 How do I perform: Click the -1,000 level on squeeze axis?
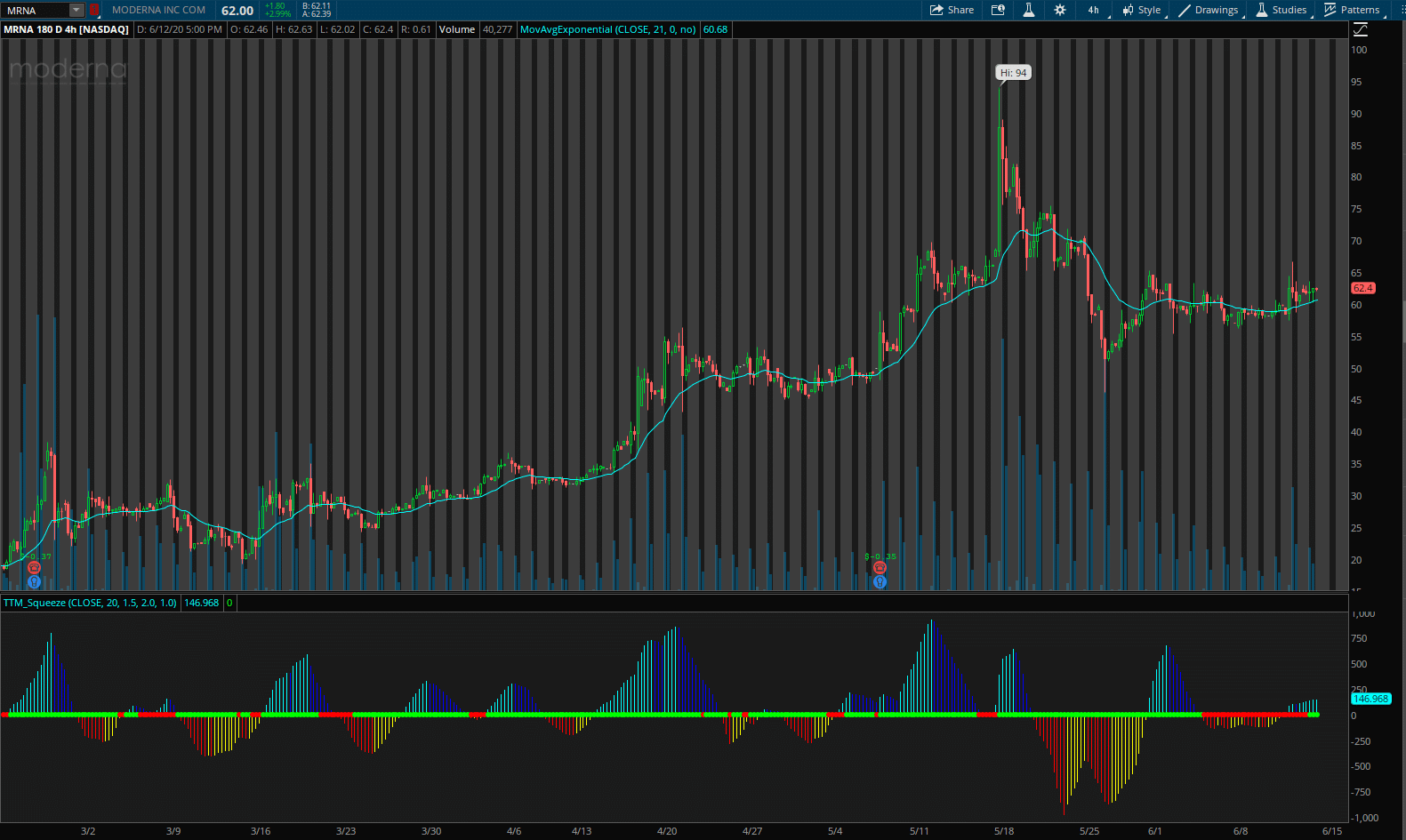click(1365, 818)
